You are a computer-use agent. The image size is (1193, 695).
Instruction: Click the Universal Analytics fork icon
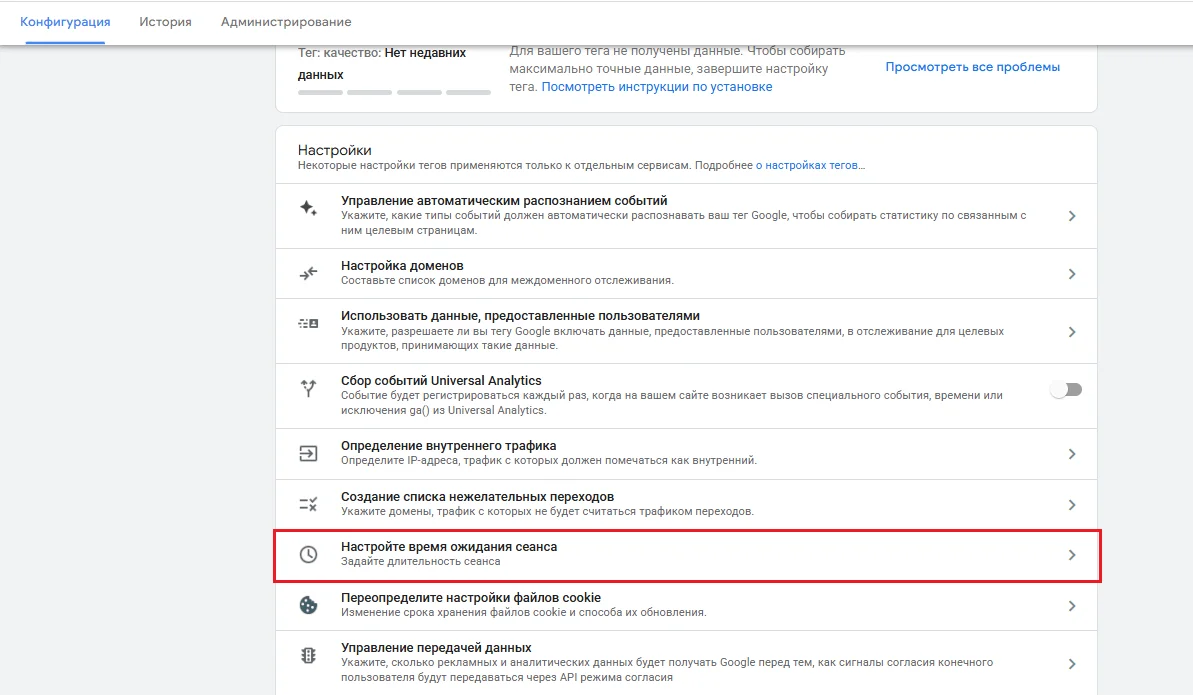[x=308, y=389]
